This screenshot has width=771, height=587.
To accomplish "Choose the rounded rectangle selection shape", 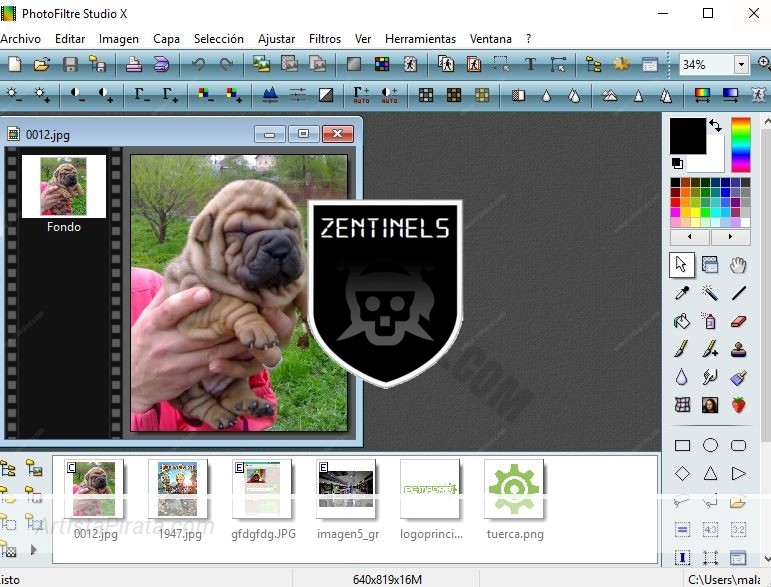I will point(739,445).
